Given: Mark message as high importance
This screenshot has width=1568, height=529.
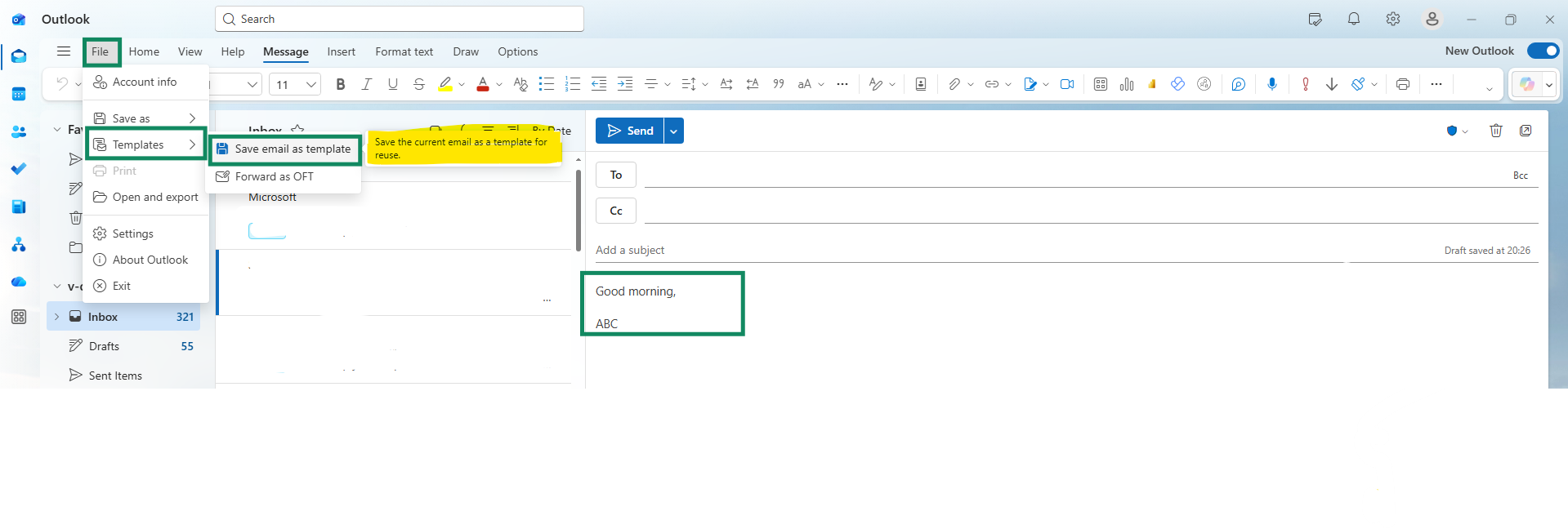Looking at the screenshot, I should pyautogui.click(x=1306, y=84).
